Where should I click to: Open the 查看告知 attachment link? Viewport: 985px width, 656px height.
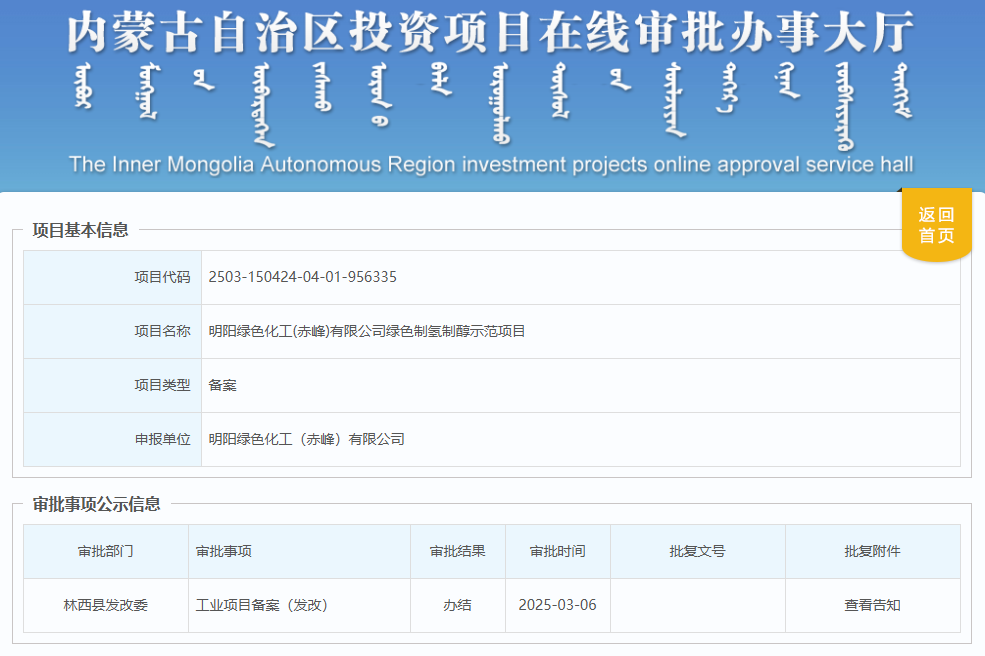point(872,605)
